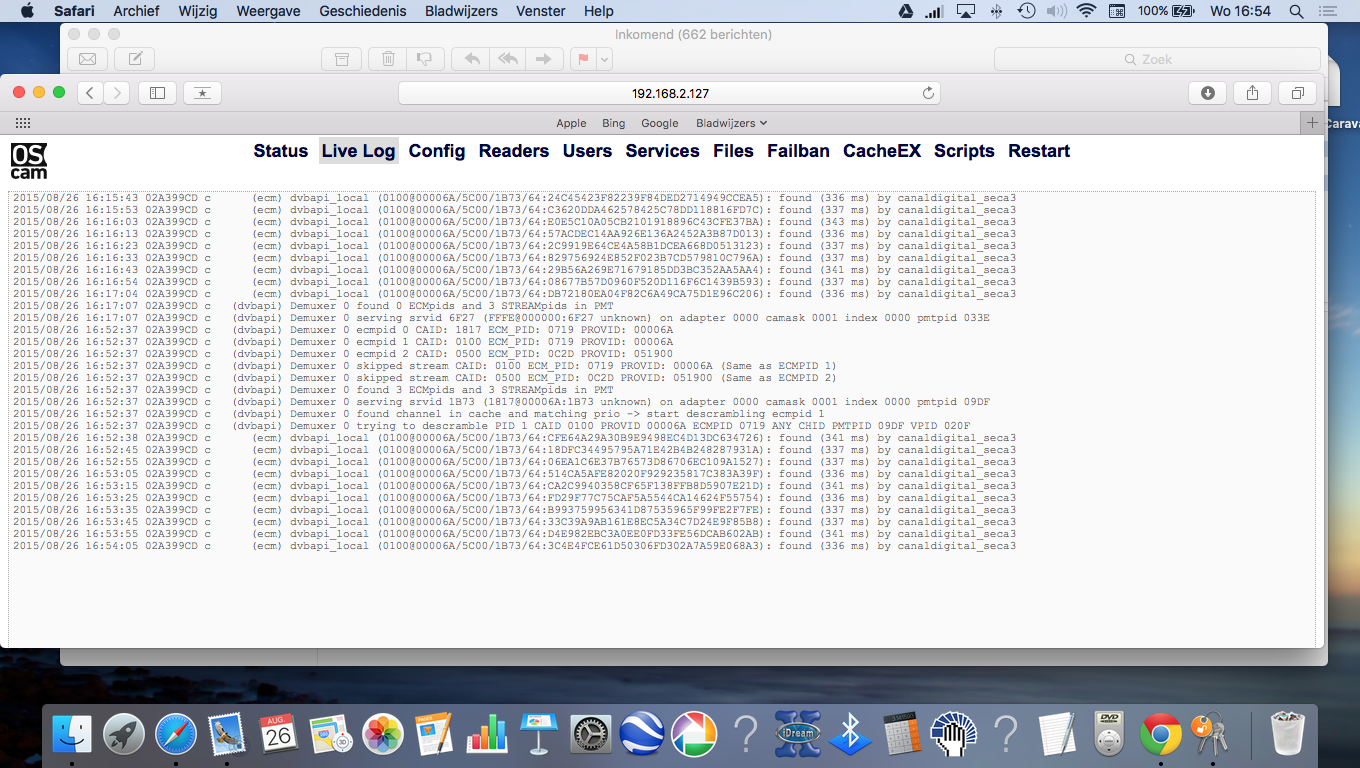Viewport: 1360px width, 768px height.
Task: Open System Preferences from the Dock
Action: coord(590,735)
